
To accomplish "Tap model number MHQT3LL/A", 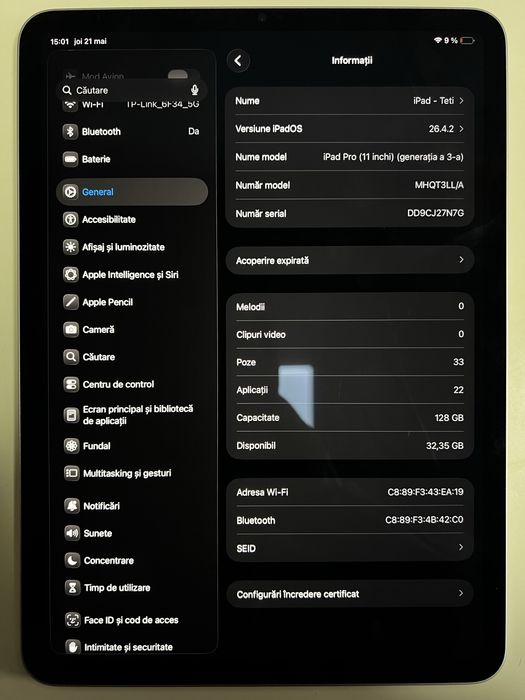I will 439,185.
